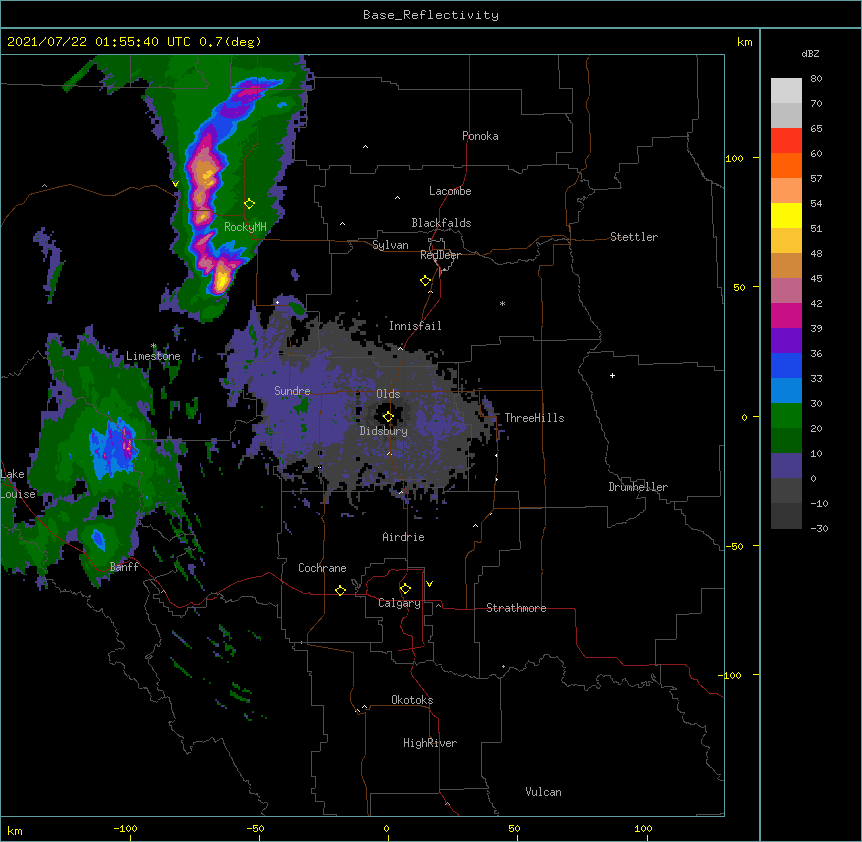862x842 pixels.
Task: Select the 36 dBZ blue color swatch
Action: tap(786, 365)
